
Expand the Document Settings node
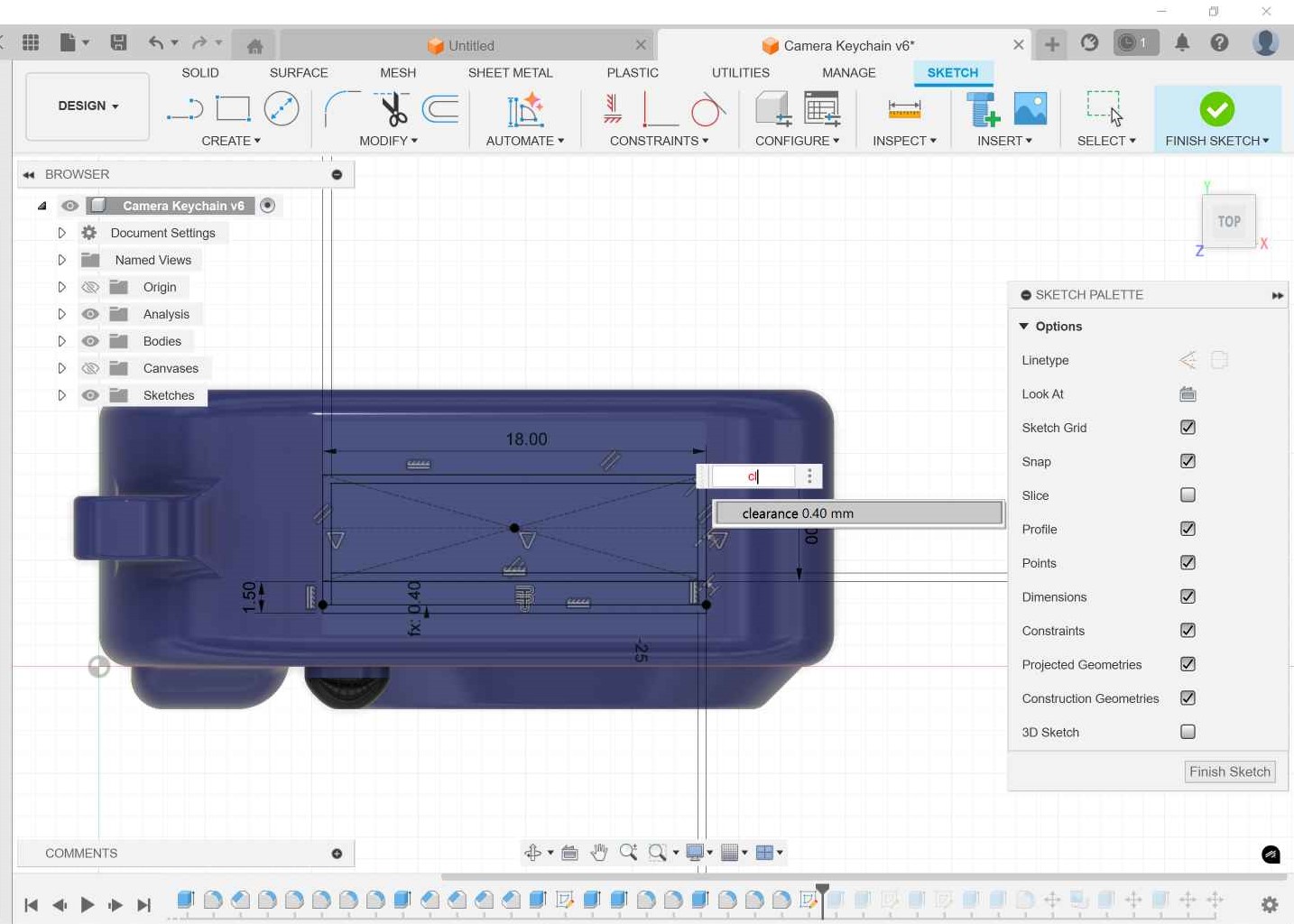[61, 233]
